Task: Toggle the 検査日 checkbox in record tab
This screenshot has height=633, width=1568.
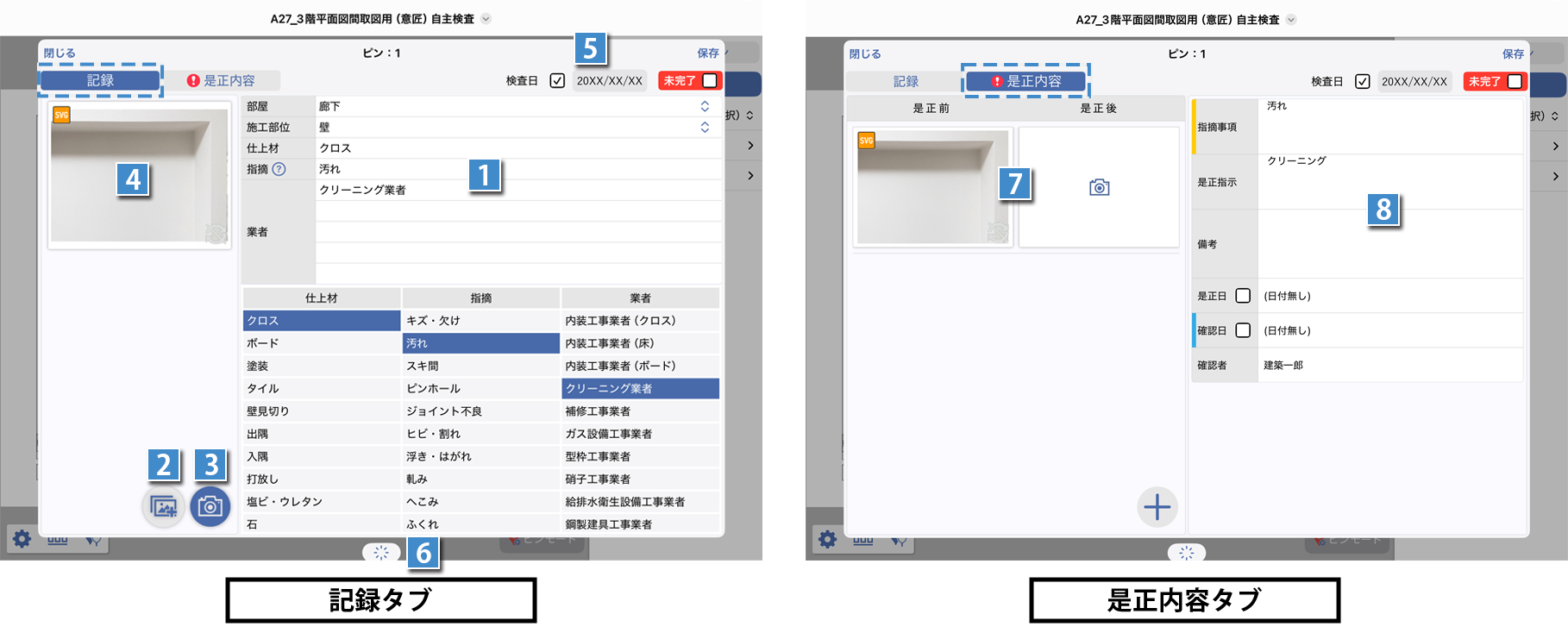Action: click(557, 80)
